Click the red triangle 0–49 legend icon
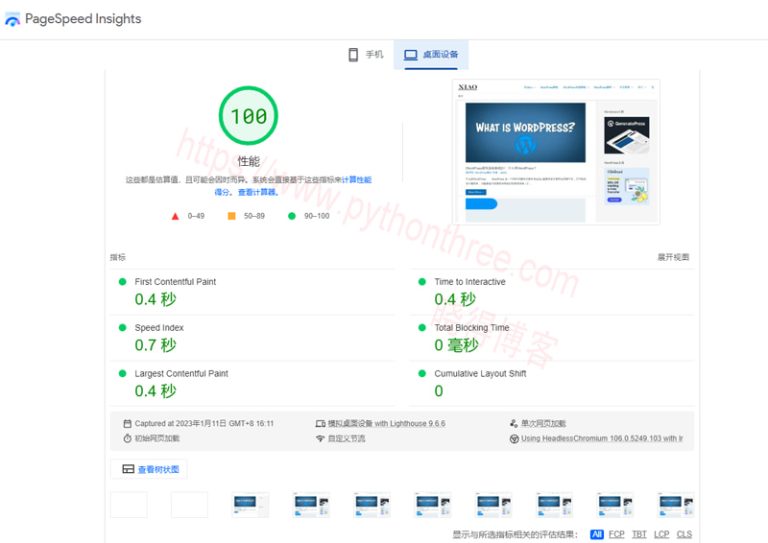The height and width of the screenshot is (543, 768). coord(176,215)
